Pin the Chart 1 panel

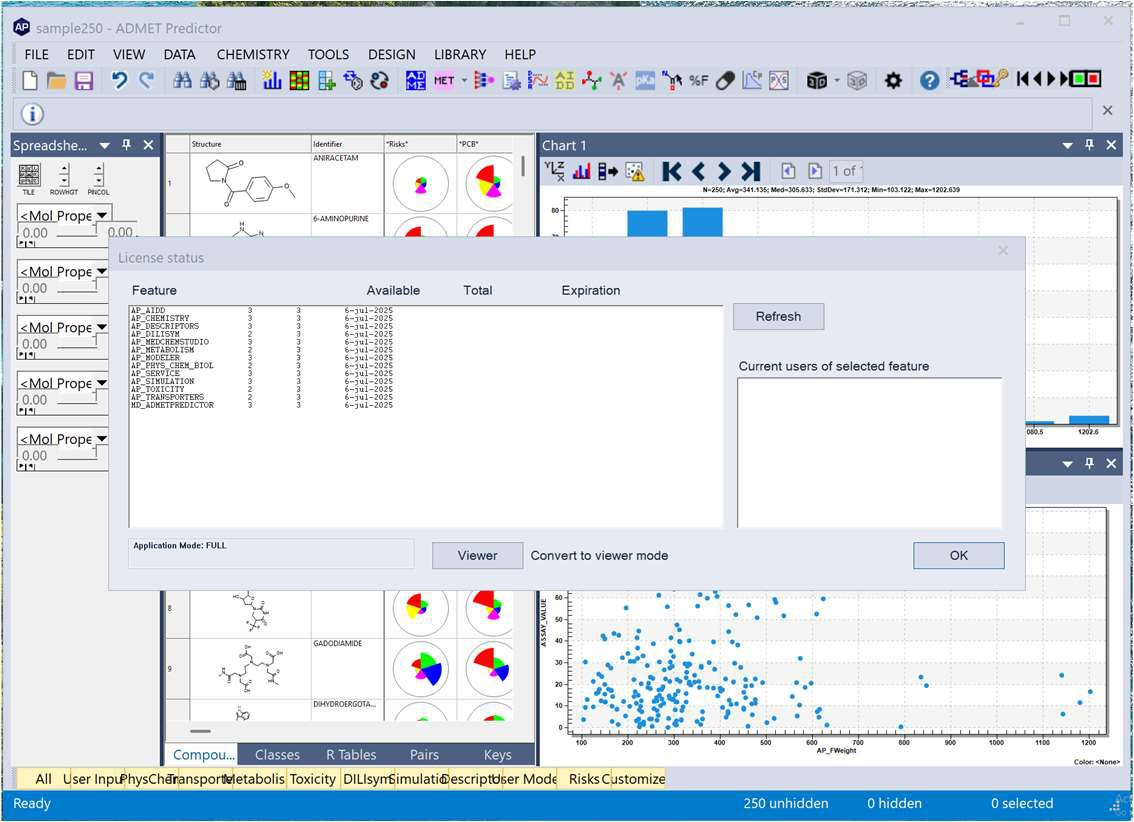point(1089,145)
